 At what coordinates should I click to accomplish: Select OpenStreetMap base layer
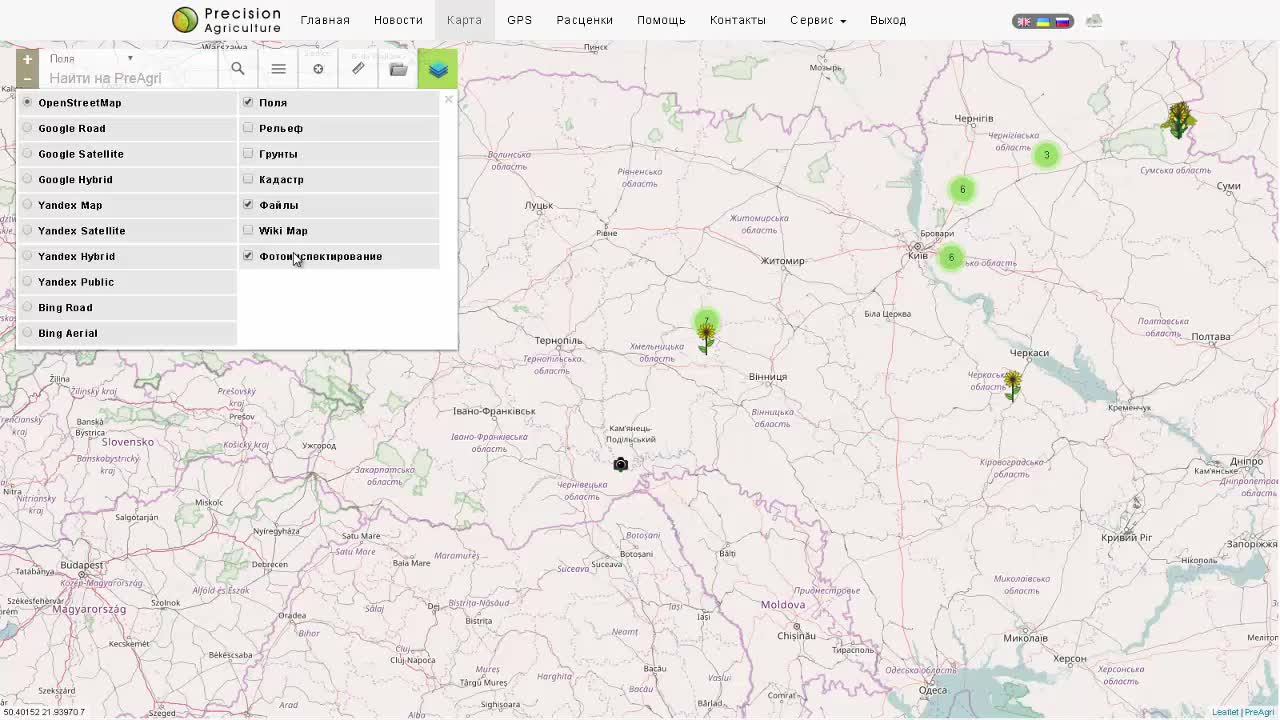(x=127, y=103)
